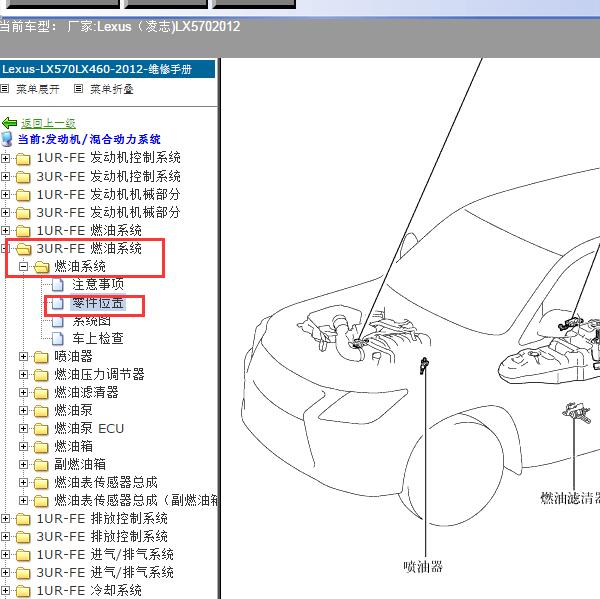Click the 喷油器 folder icon
Viewport: 600px width, 599px height.
[x=41, y=357]
